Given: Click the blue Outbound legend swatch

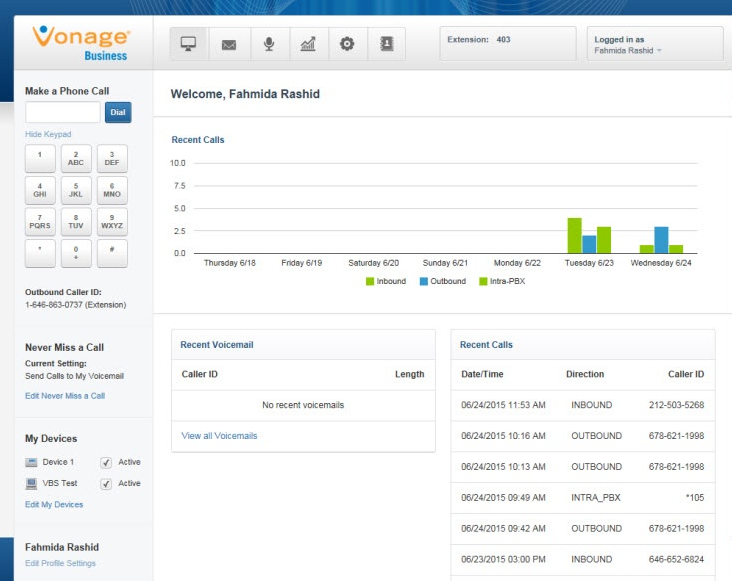Looking at the screenshot, I should 424,282.
